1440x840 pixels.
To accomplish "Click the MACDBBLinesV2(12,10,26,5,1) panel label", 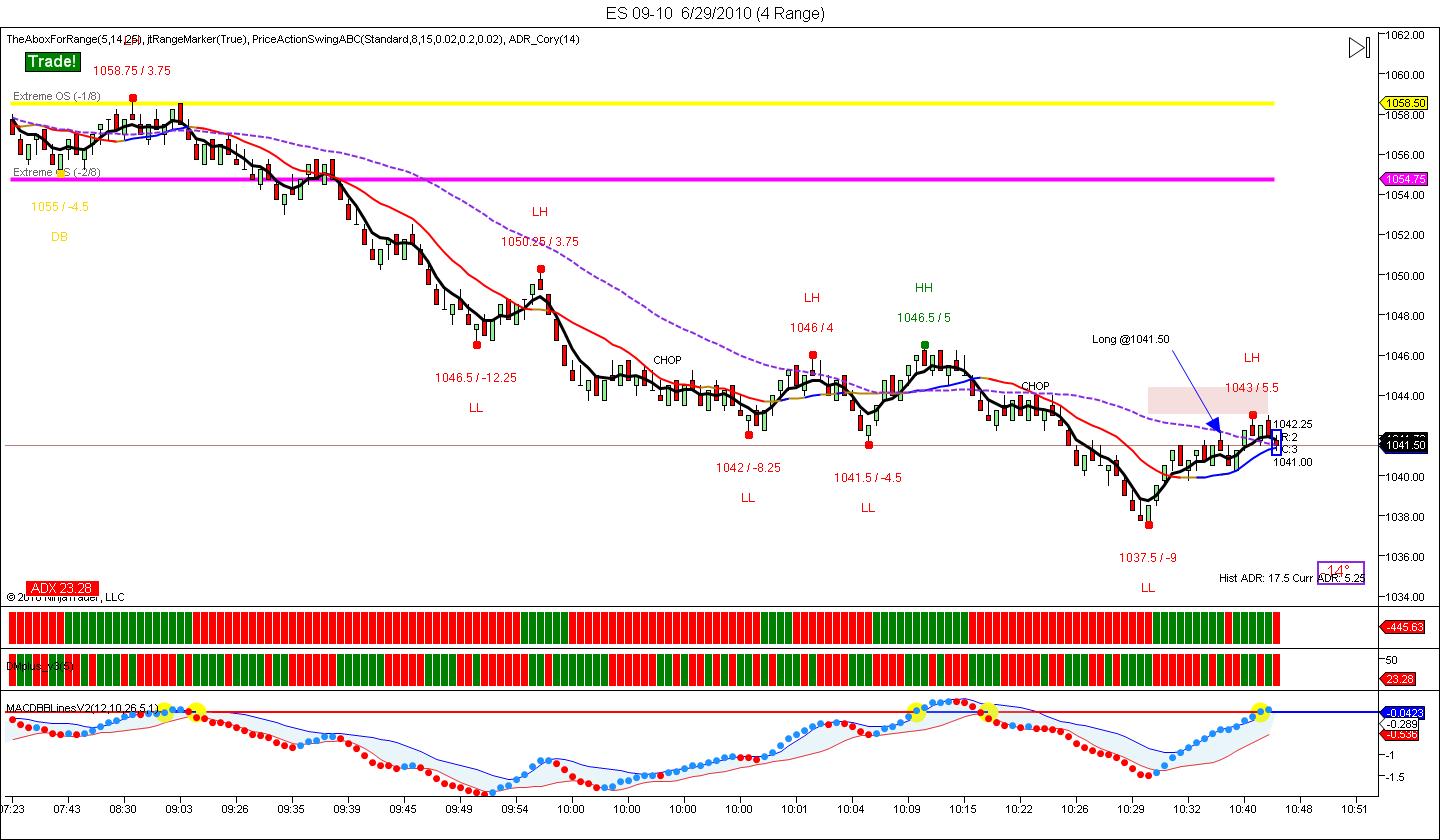I will (82, 708).
